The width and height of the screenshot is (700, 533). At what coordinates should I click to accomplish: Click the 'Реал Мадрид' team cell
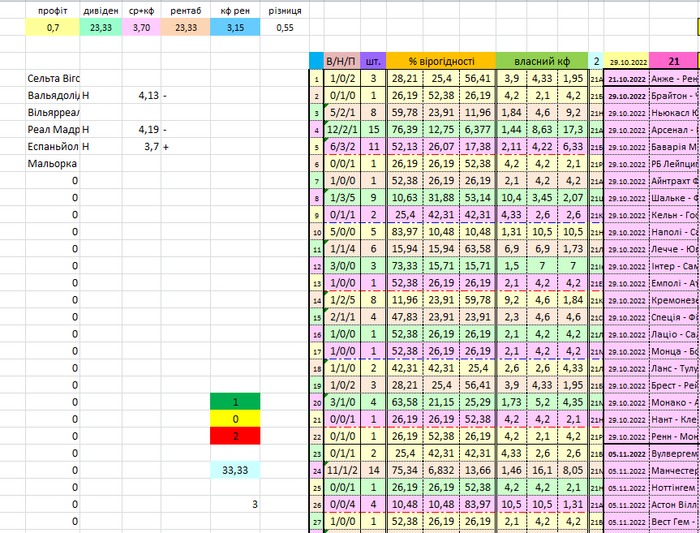(53, 129)
